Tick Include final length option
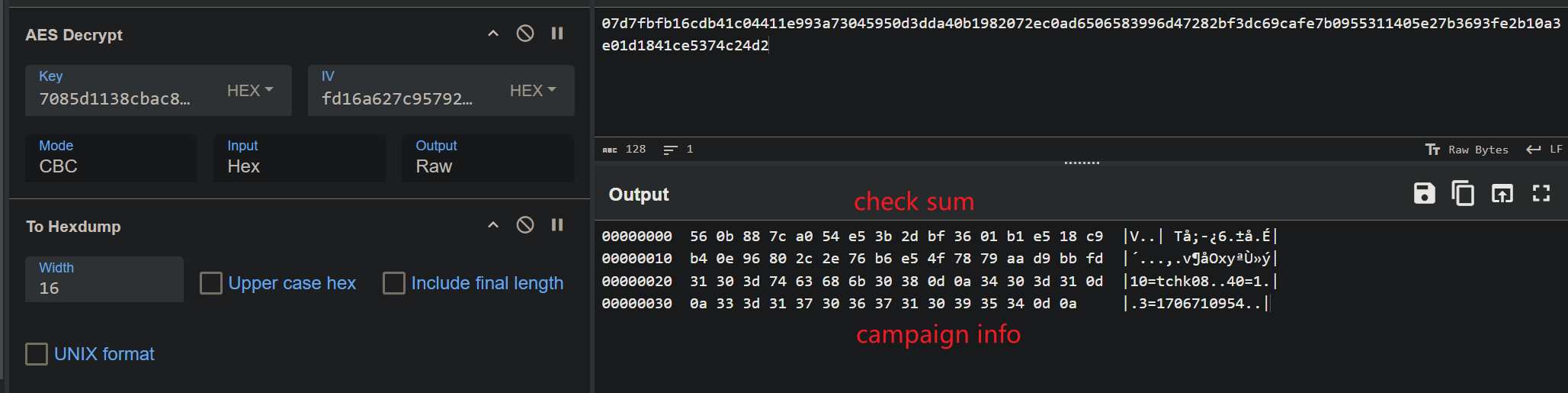The height and width of the screenshot is (393, 1568). point(394,283)
